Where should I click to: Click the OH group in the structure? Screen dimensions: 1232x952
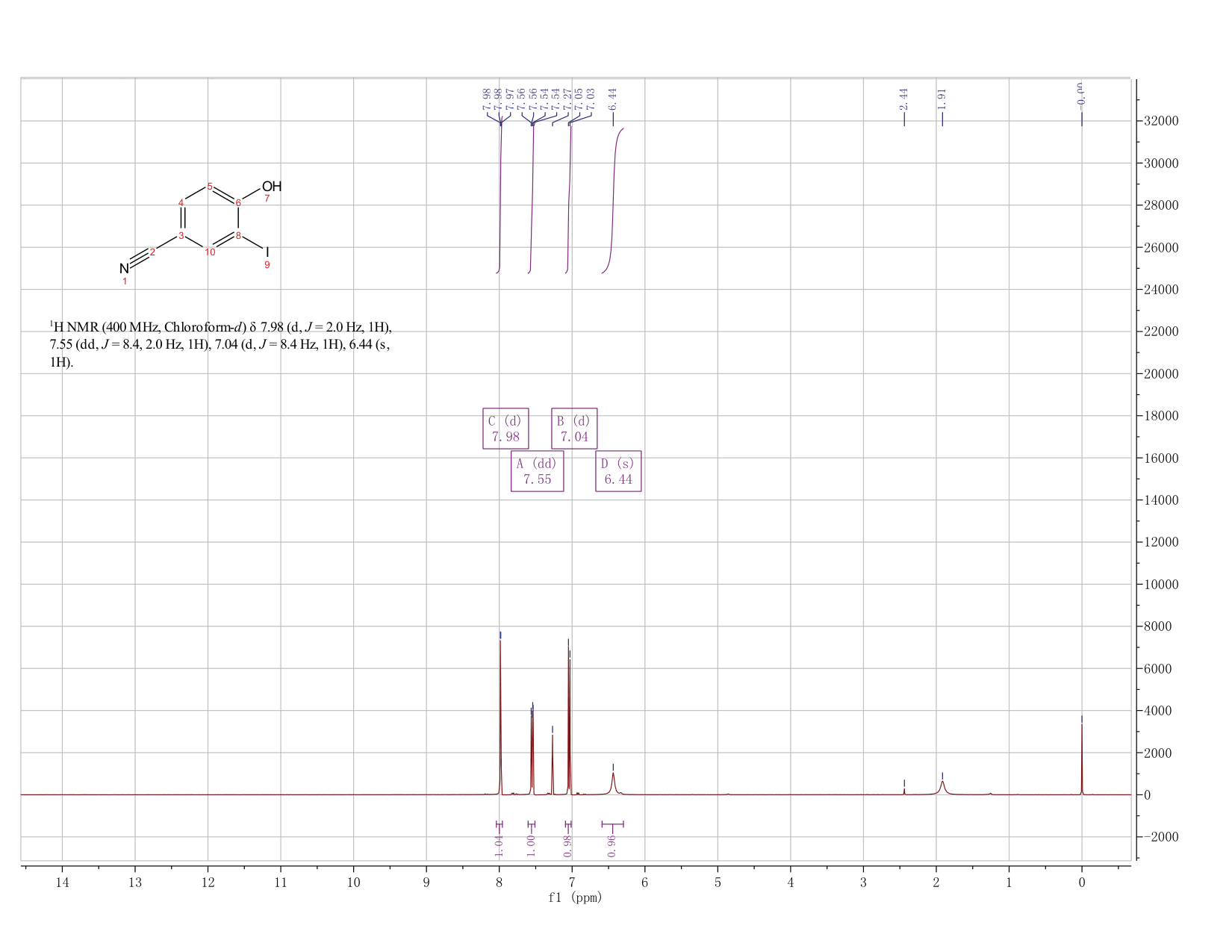click(272, 186)
